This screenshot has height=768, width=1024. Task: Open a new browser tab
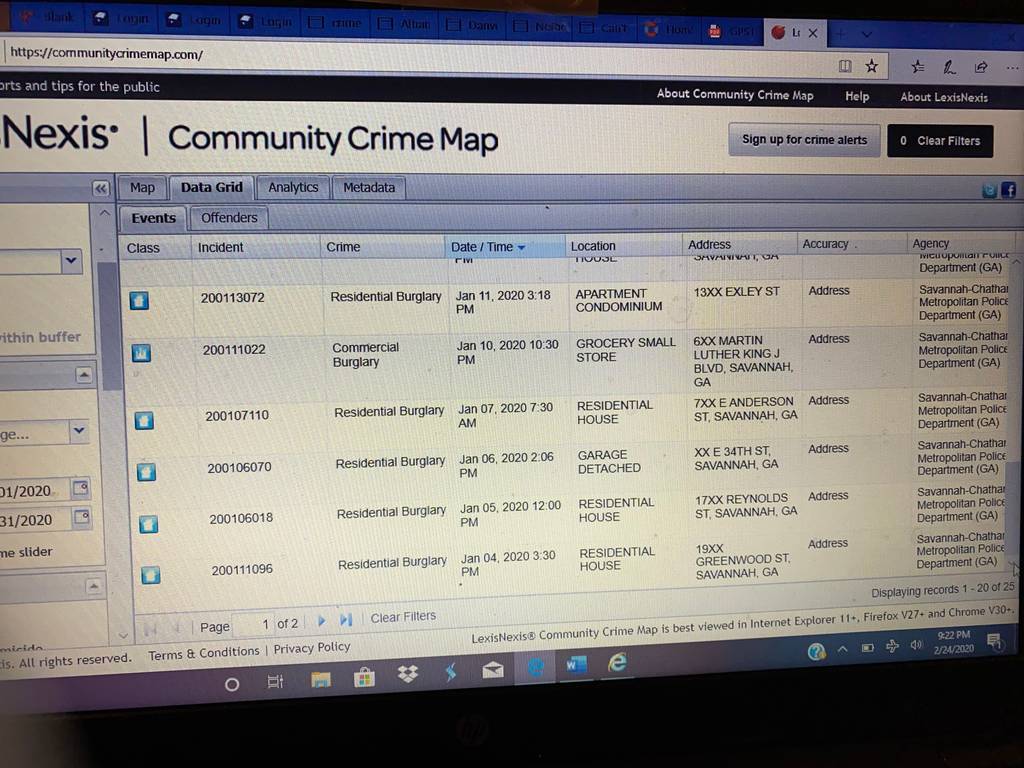coord(841,34)
